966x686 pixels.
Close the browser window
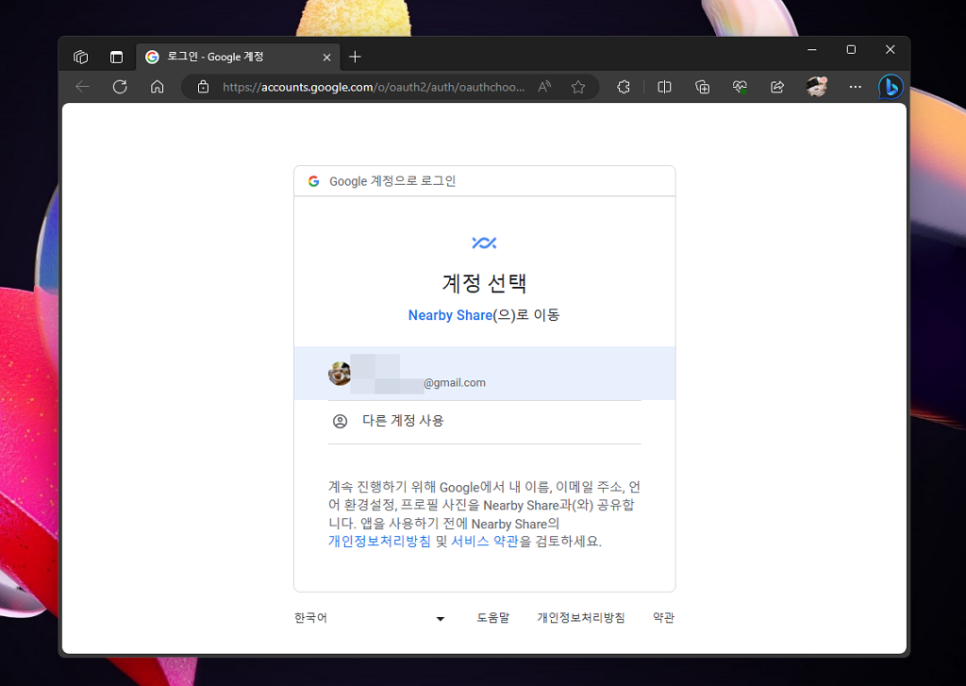click(x=890, y=49)
